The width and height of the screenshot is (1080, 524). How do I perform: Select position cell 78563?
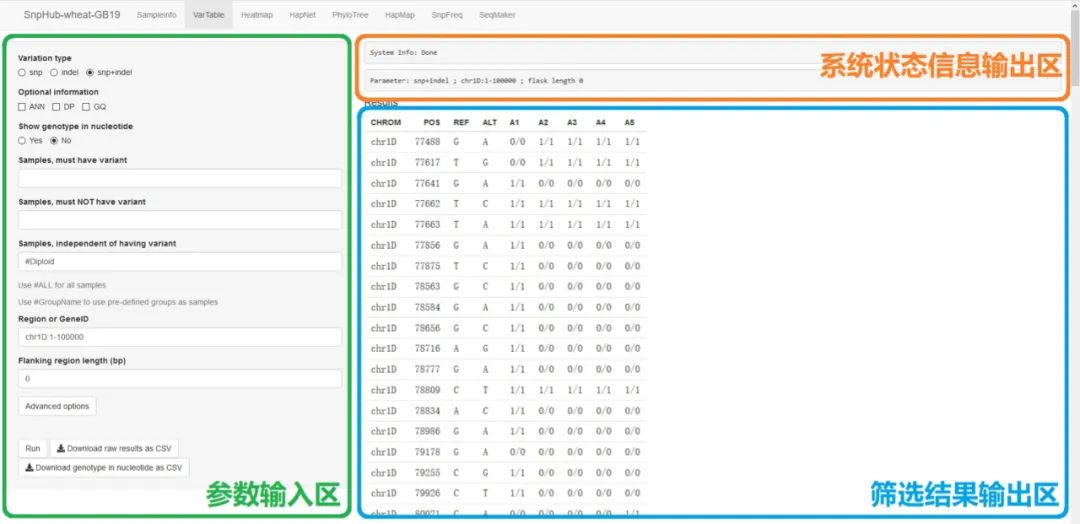[x=427, y=286]
